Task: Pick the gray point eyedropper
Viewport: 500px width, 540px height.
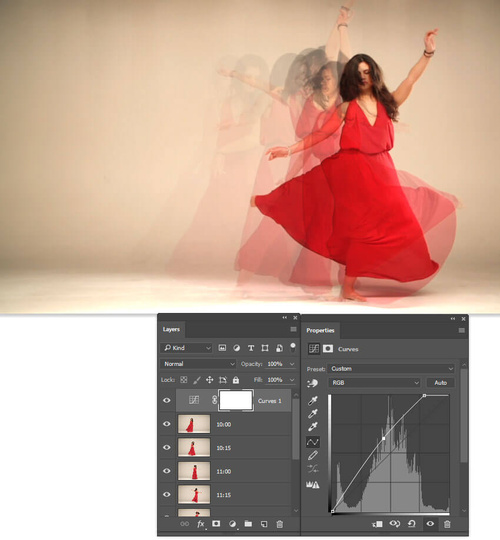Action: tap(312, 414)
